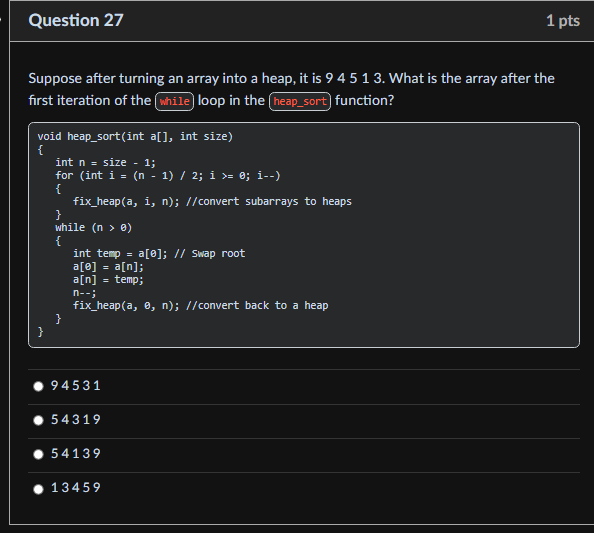Image resolution: width=594 pixels, height=533 pixels.
Task: Select the answer option 1 3 4 5 9
Action: pyautogui.click(x=38, y=489)
